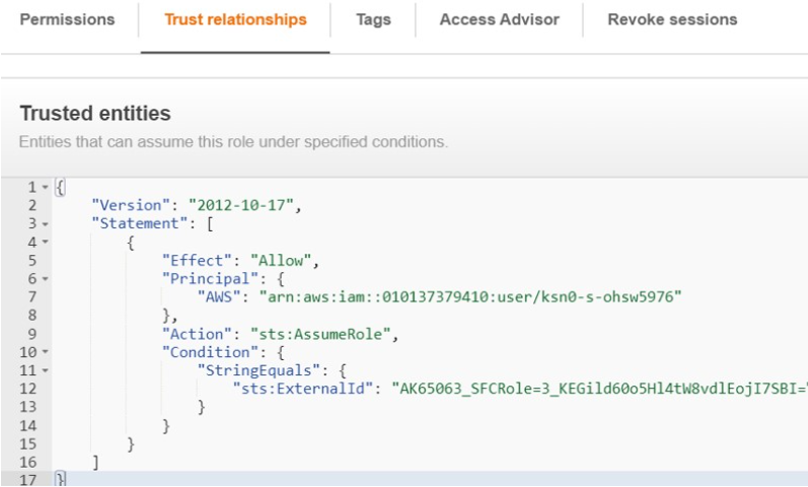
Task: Collapse the Principal block fold arrow
Action: coord(45,279)
